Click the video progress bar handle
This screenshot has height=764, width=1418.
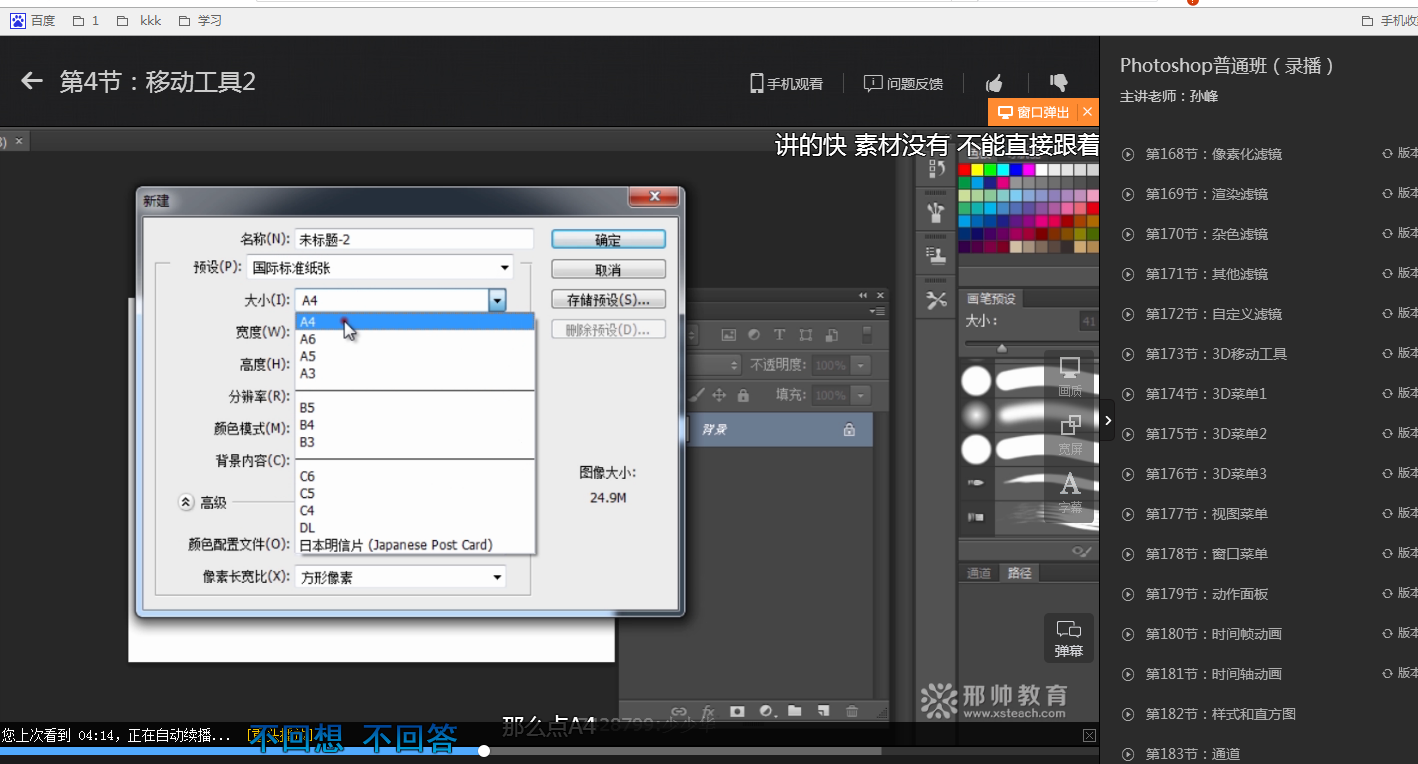click(484, 751)
